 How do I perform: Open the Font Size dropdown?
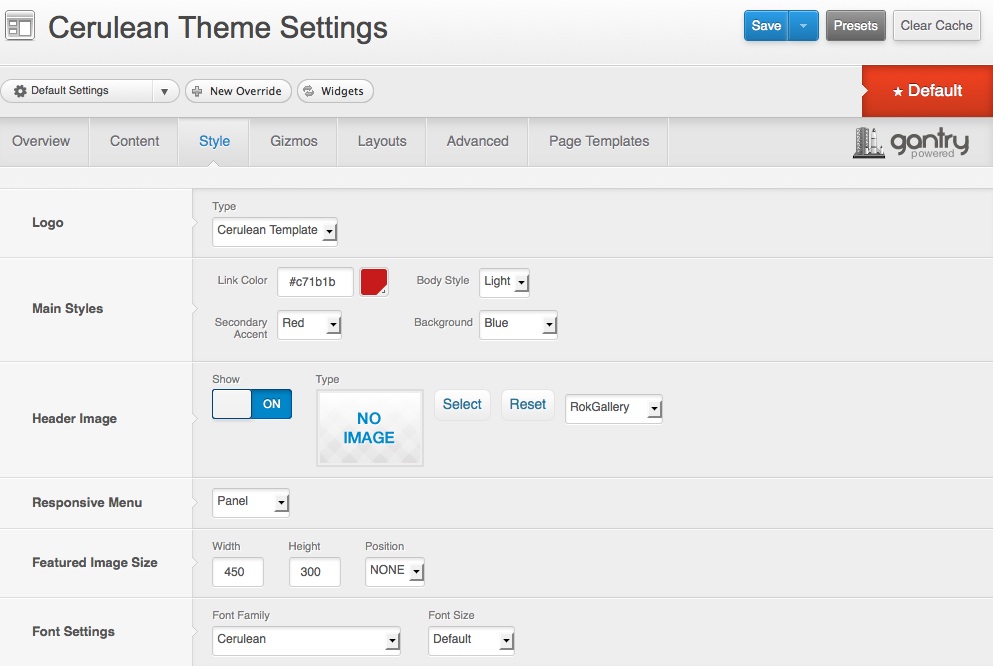471,640
